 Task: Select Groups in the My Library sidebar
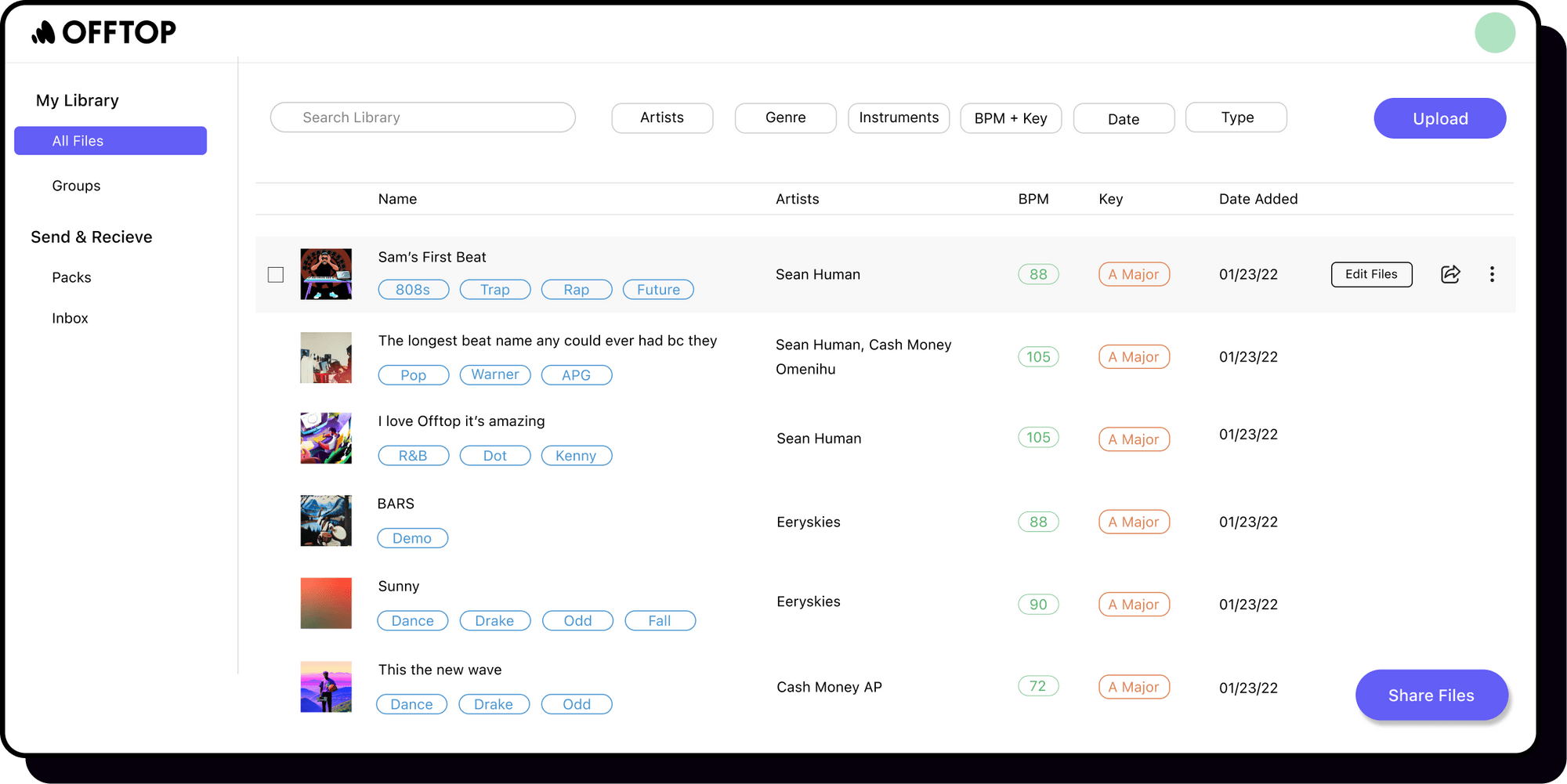click(x=76, y=186)
